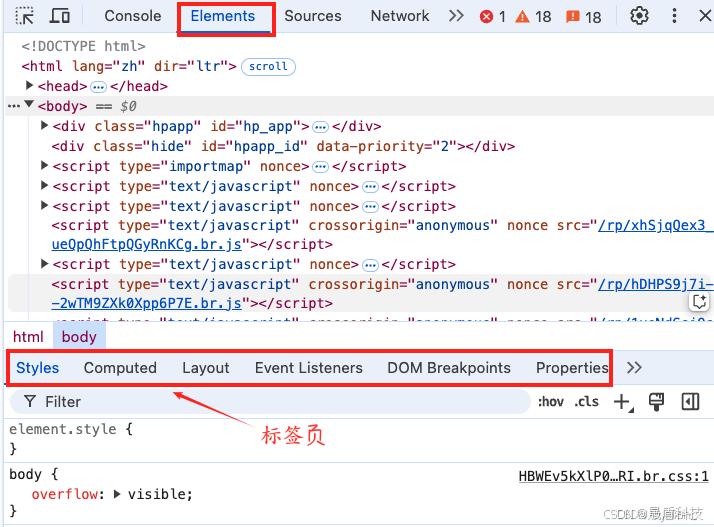Open the Network tab
The width and height of the screenshot is (714, 527).
click(400, 16)
